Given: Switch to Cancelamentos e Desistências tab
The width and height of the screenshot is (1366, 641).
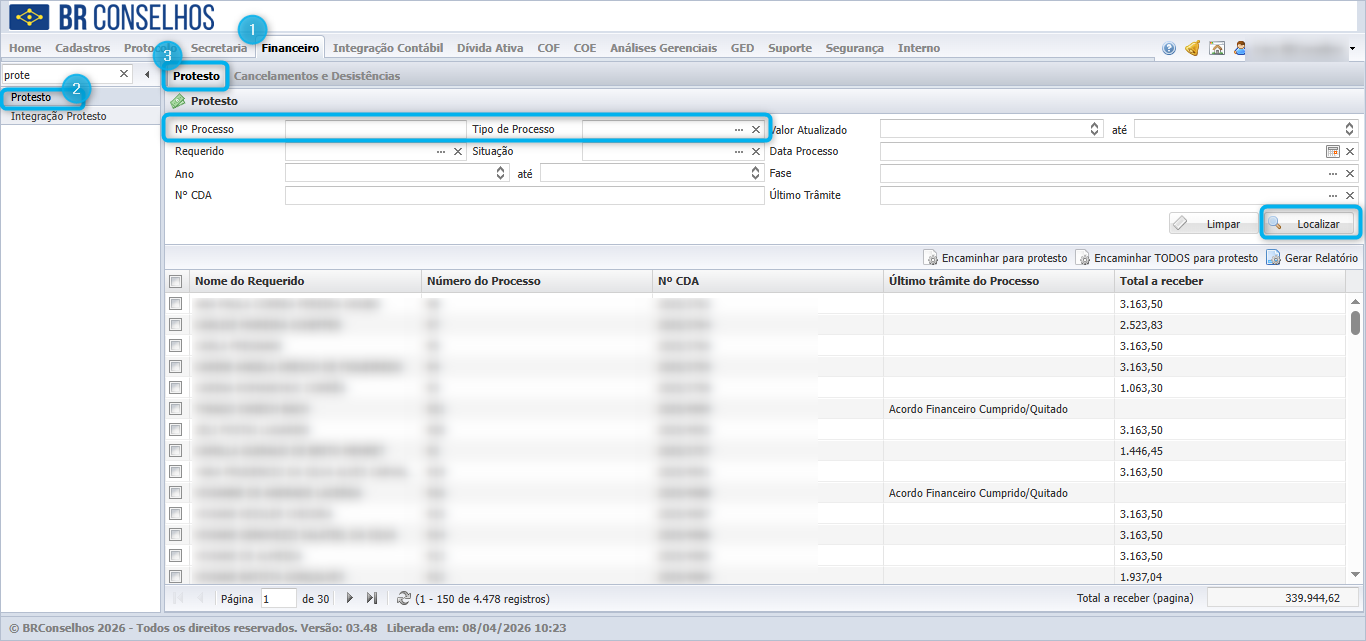Looking at the screenshot, I should pyautogui.click(x=317, y=76).
